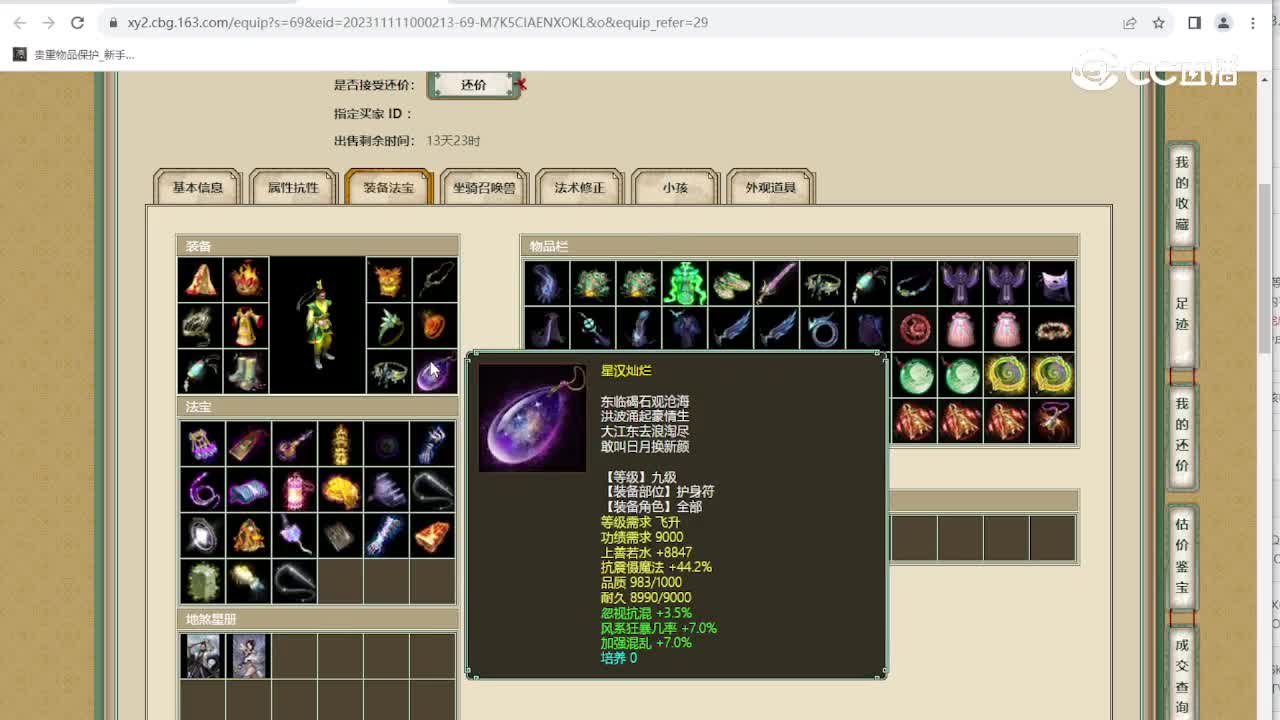Image resolution: width=1280 pixels, height=720 pixels.
Task: Open 我的收藏 in the side panel
Action: tap(1182, 194)
